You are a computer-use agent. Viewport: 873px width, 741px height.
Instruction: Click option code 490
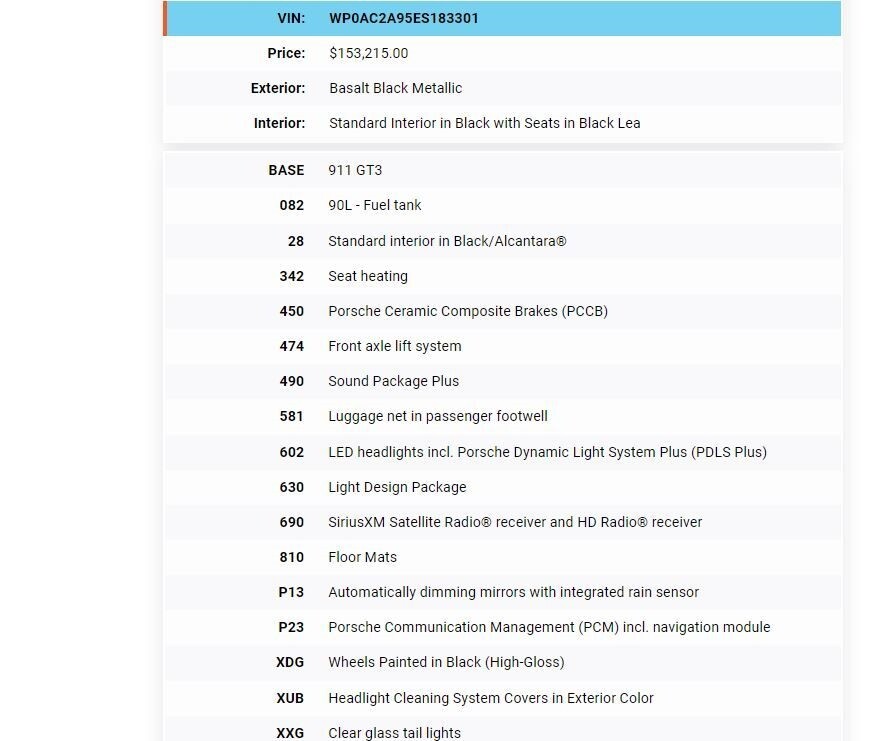click(292, 382)
